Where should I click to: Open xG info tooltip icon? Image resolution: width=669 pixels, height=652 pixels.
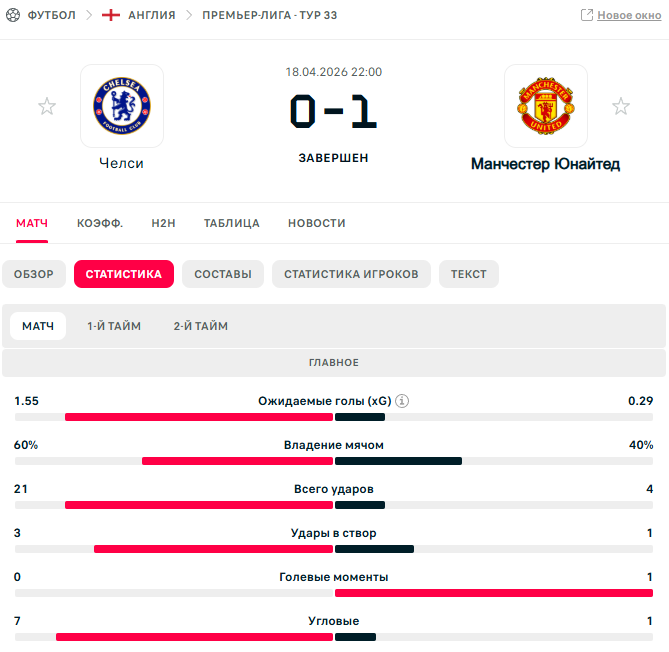pyautogui.click(x=402, y=401)
